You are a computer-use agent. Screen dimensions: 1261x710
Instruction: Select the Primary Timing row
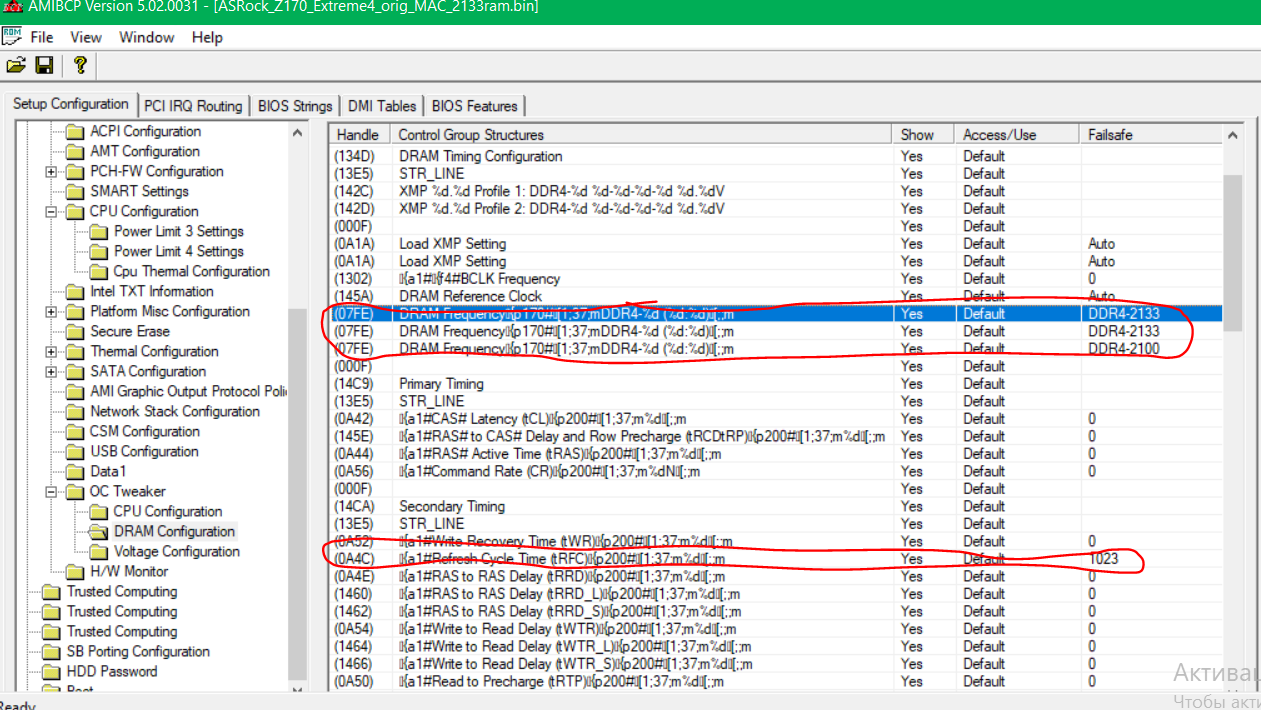click(x=776, y=383)
